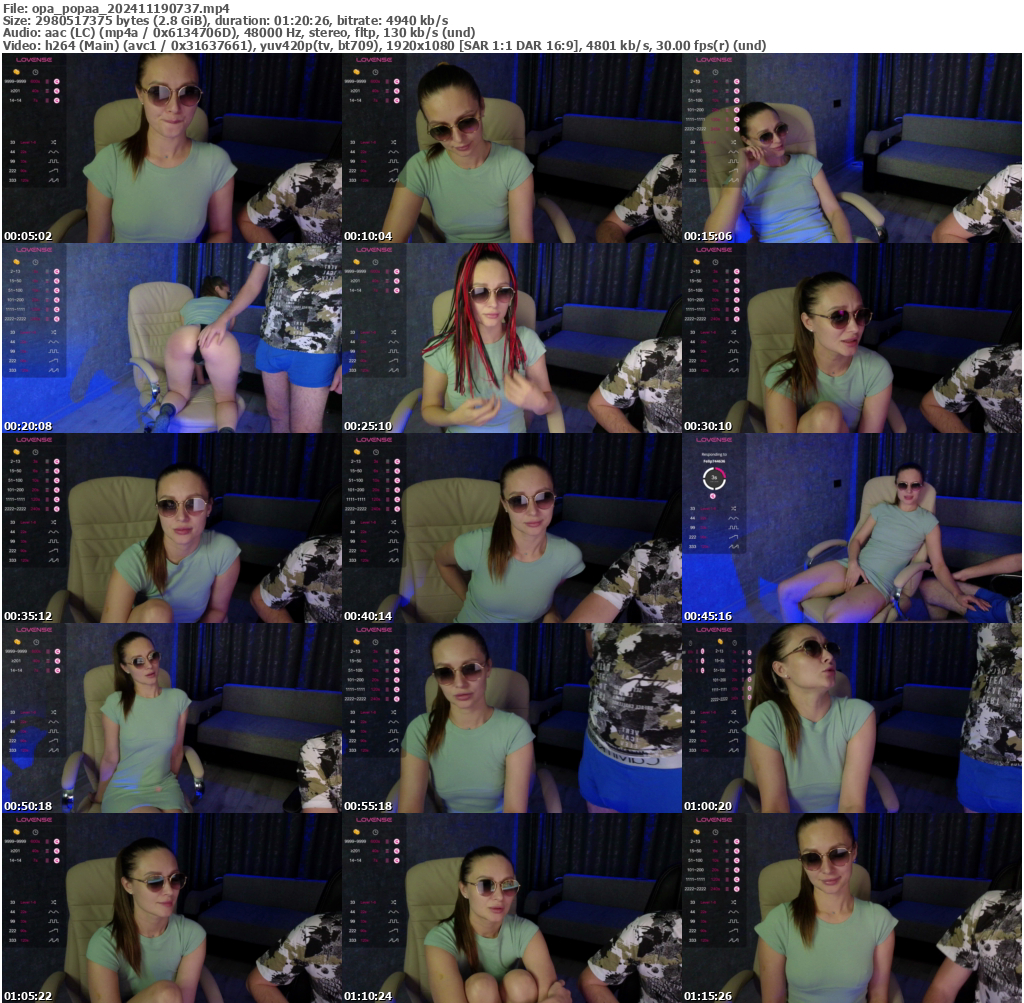Click the 00:45:16 timestamp label

(707, 615)
